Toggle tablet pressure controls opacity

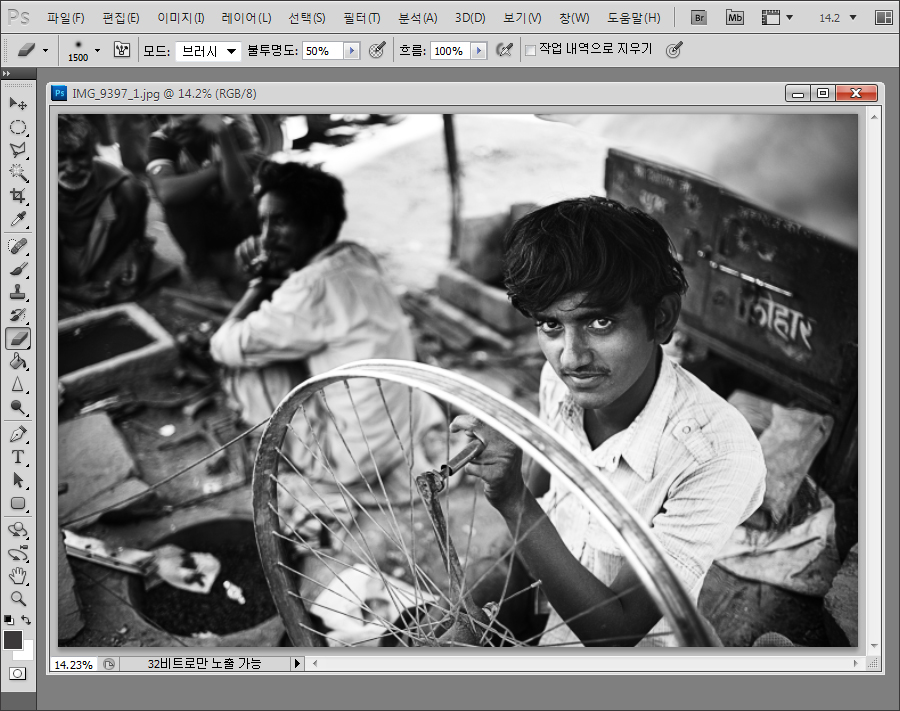click(377, 50)
